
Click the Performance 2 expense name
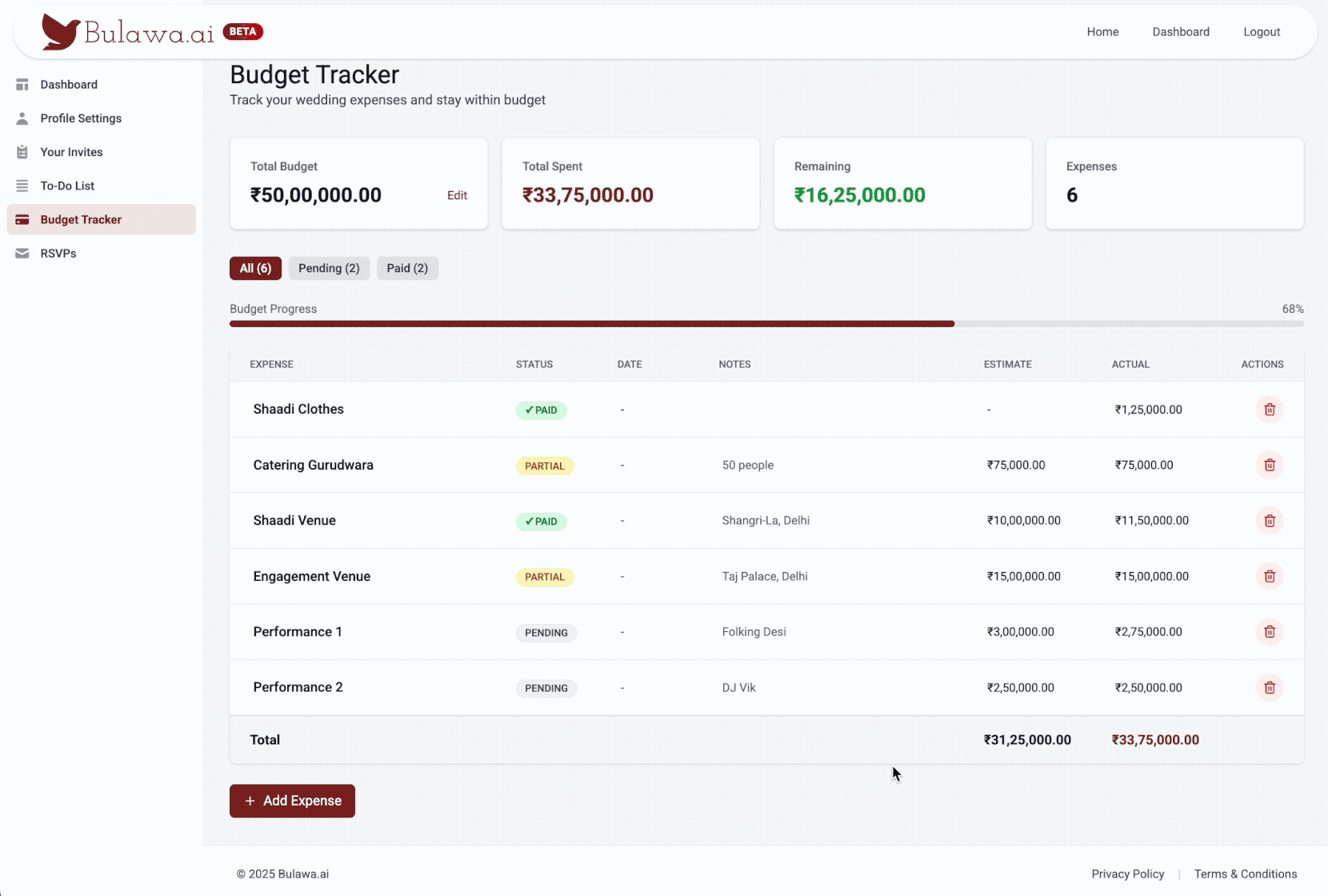point(298,687)
